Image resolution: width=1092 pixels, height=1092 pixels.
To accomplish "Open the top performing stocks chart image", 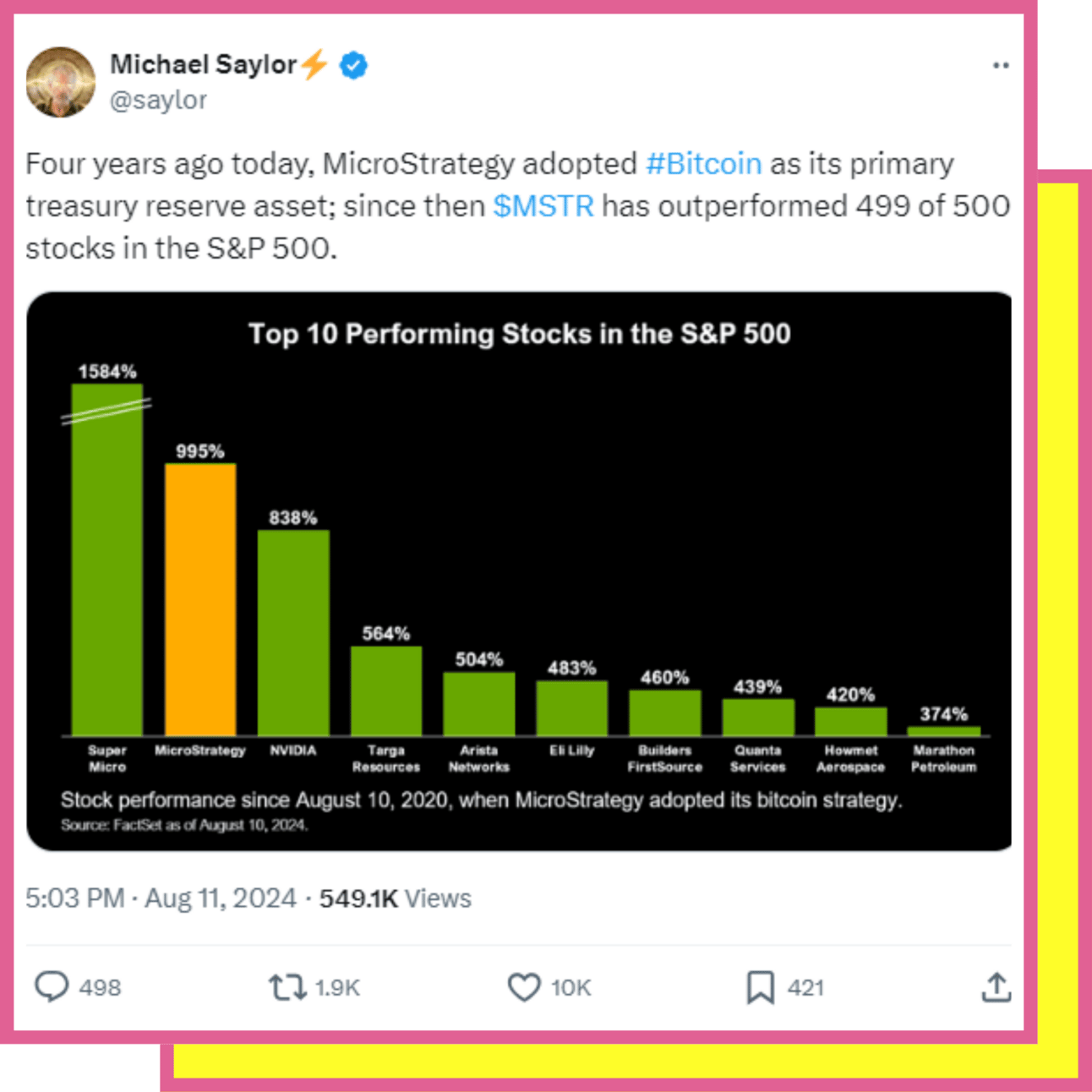I will tap(519, 571).
